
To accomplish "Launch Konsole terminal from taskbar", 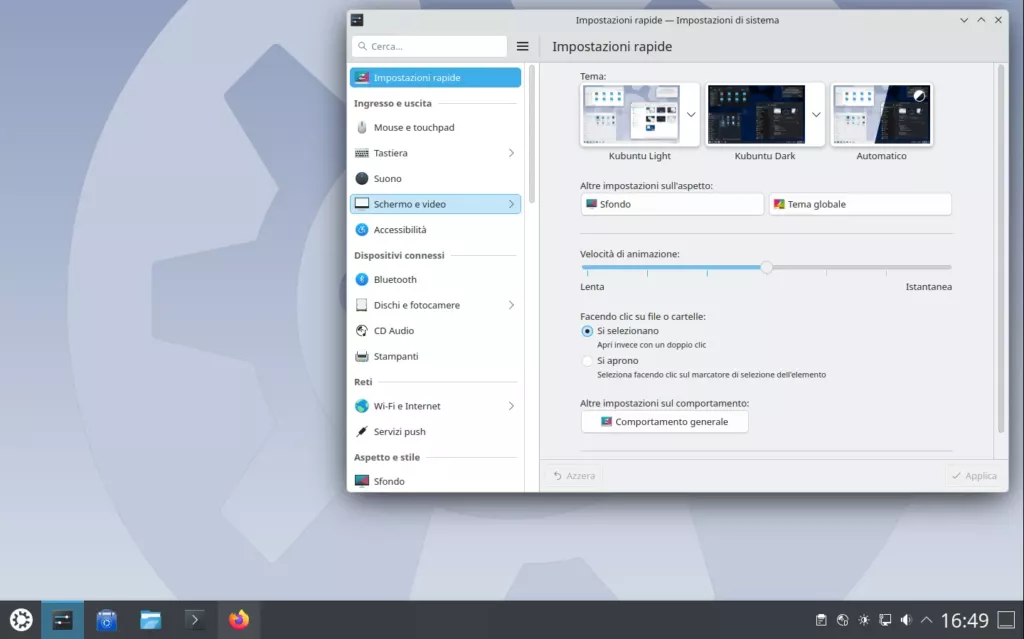I will point(195,619).
